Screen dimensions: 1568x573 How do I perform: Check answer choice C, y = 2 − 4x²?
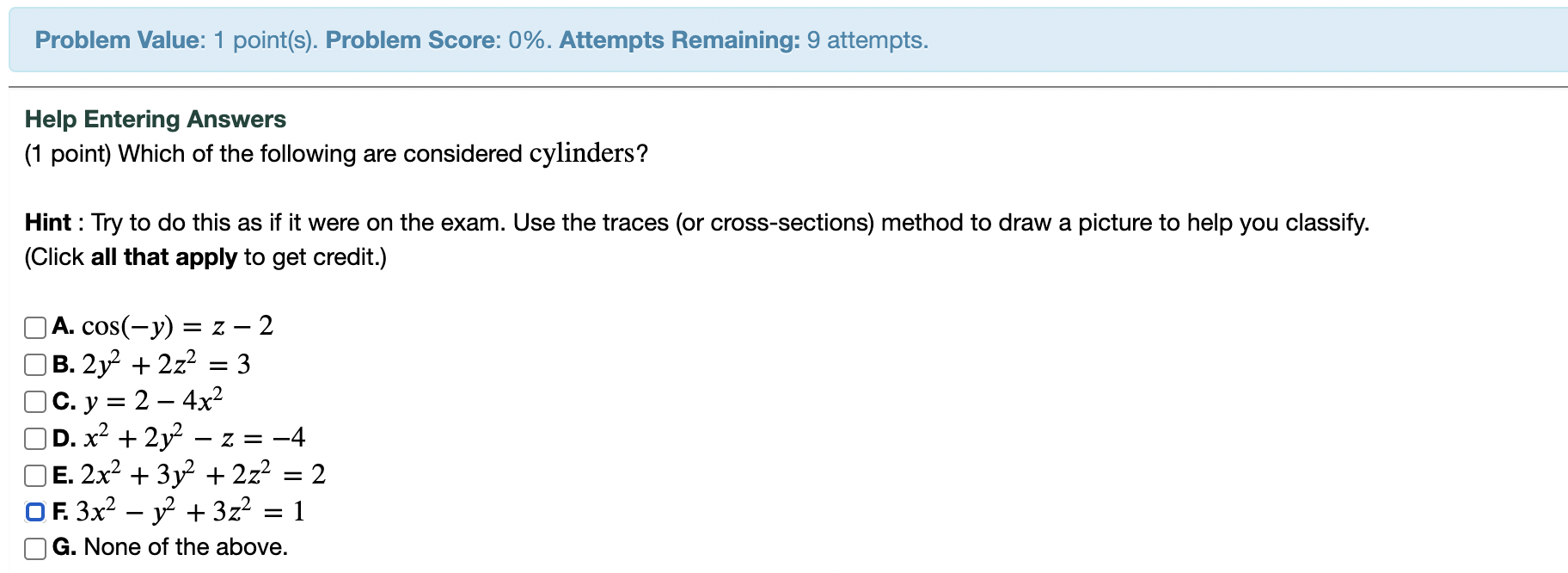[35, 400]
